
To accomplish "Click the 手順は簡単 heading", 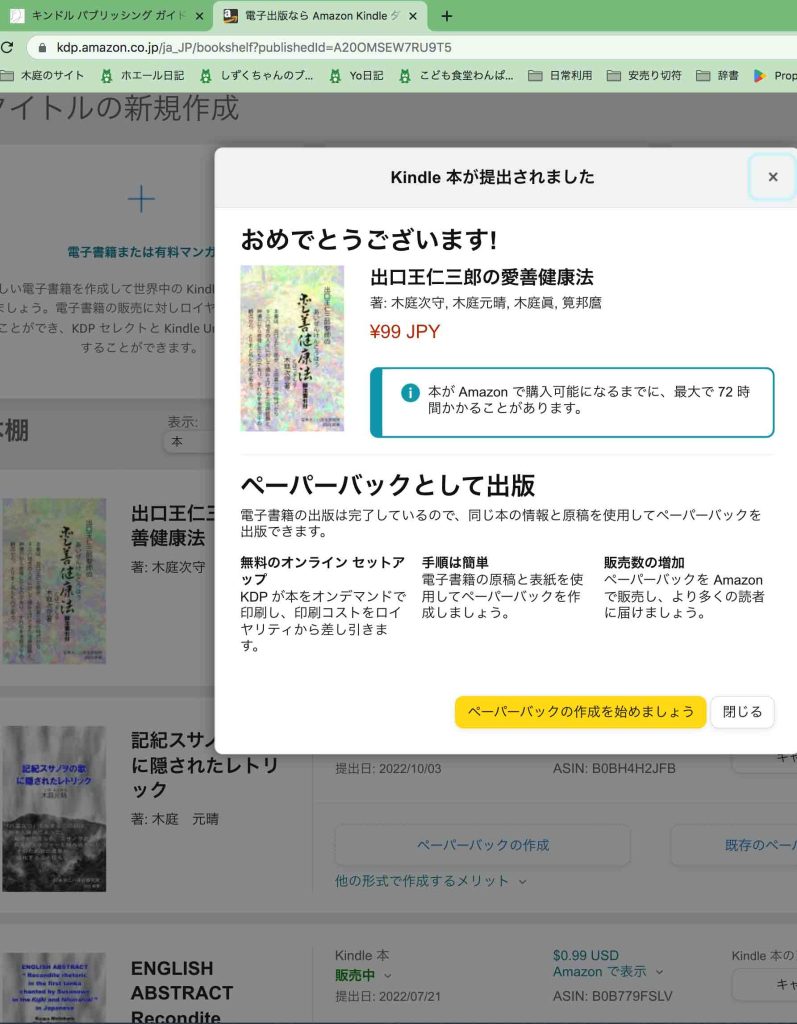I will click(455, 563).
